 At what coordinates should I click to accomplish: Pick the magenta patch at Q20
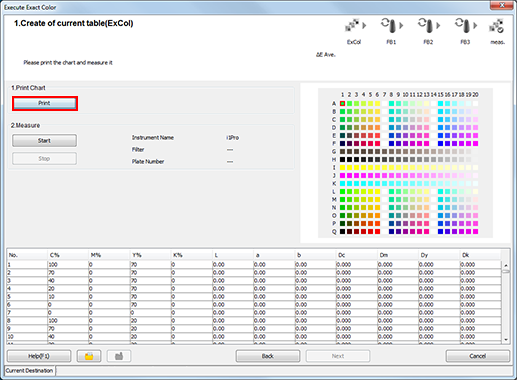tap(475, 231)
